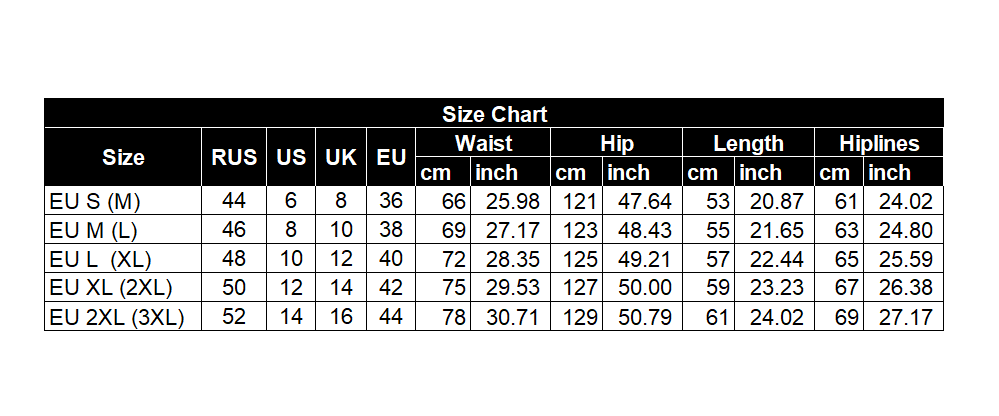The image size is (999, 416).
Task: Click the 25.98 inch waist cell
Action: pyautogui.click(x=511, y=201)
